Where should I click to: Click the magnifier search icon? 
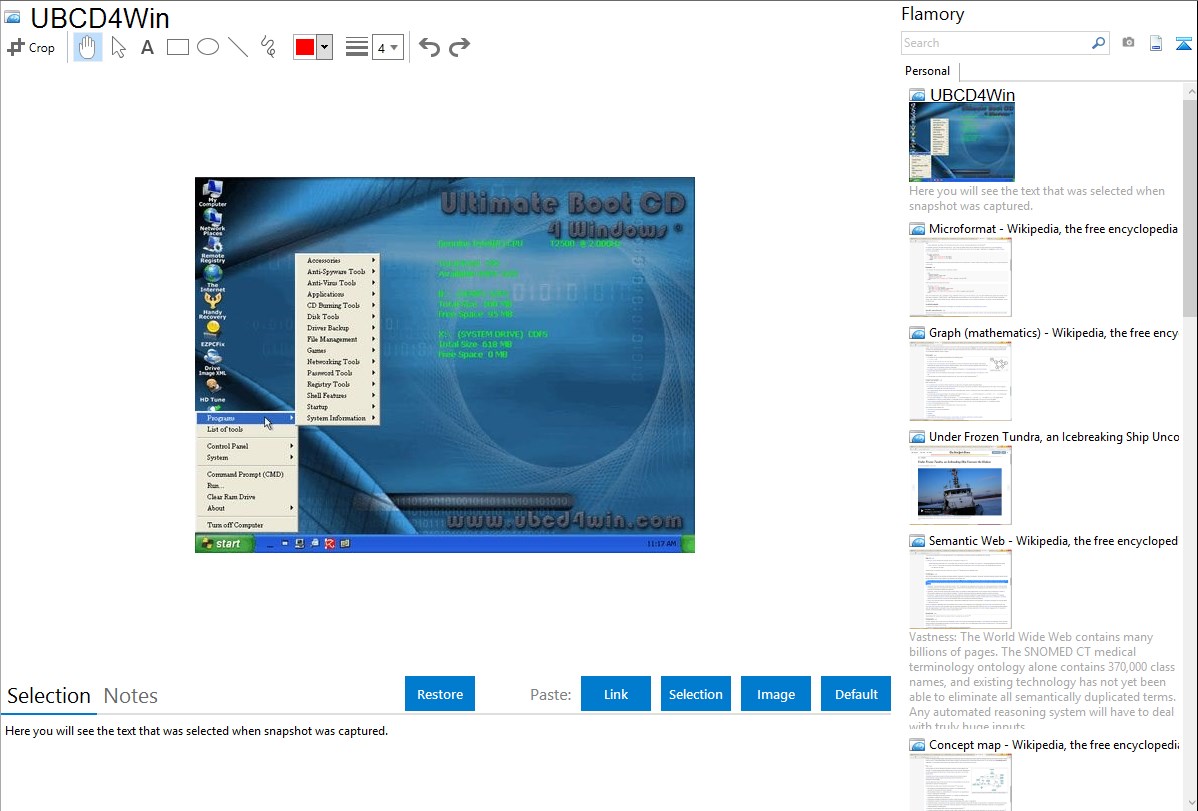1099,43
